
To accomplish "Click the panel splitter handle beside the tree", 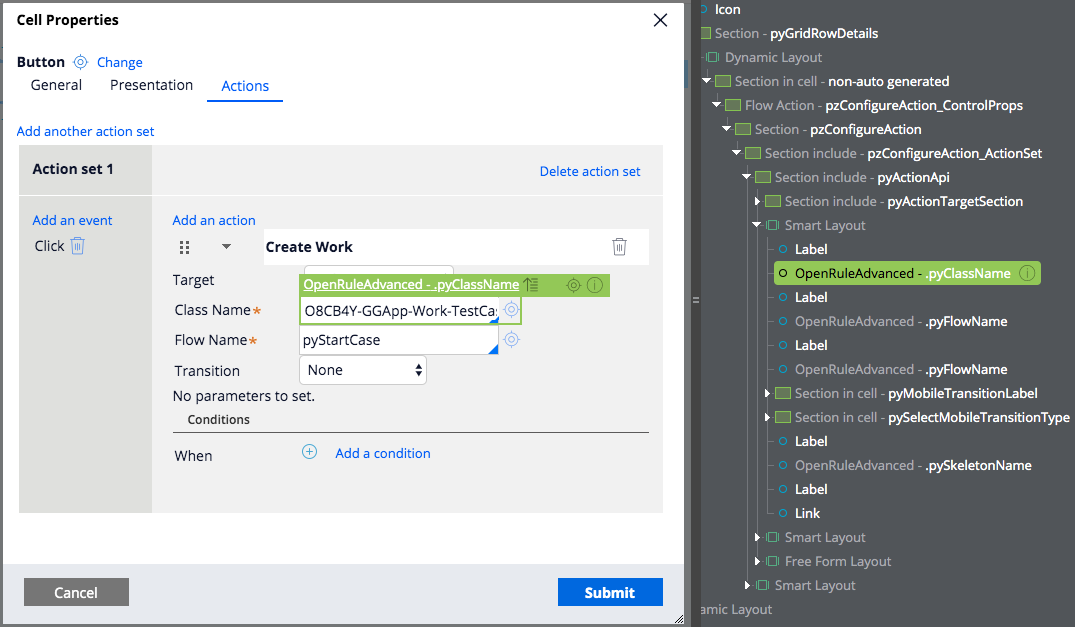I will pos(696,299).
